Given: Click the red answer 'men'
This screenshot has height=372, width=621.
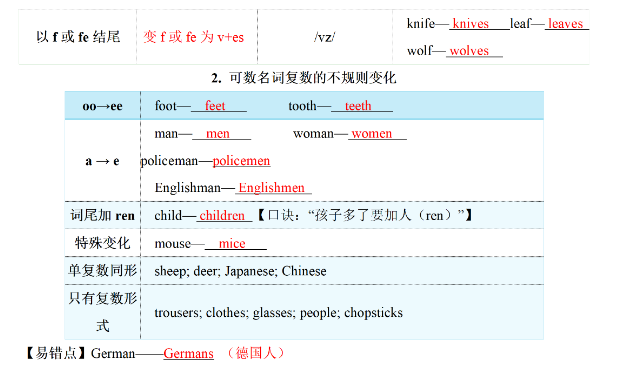Looking at the screenshot, I should 218,134.
